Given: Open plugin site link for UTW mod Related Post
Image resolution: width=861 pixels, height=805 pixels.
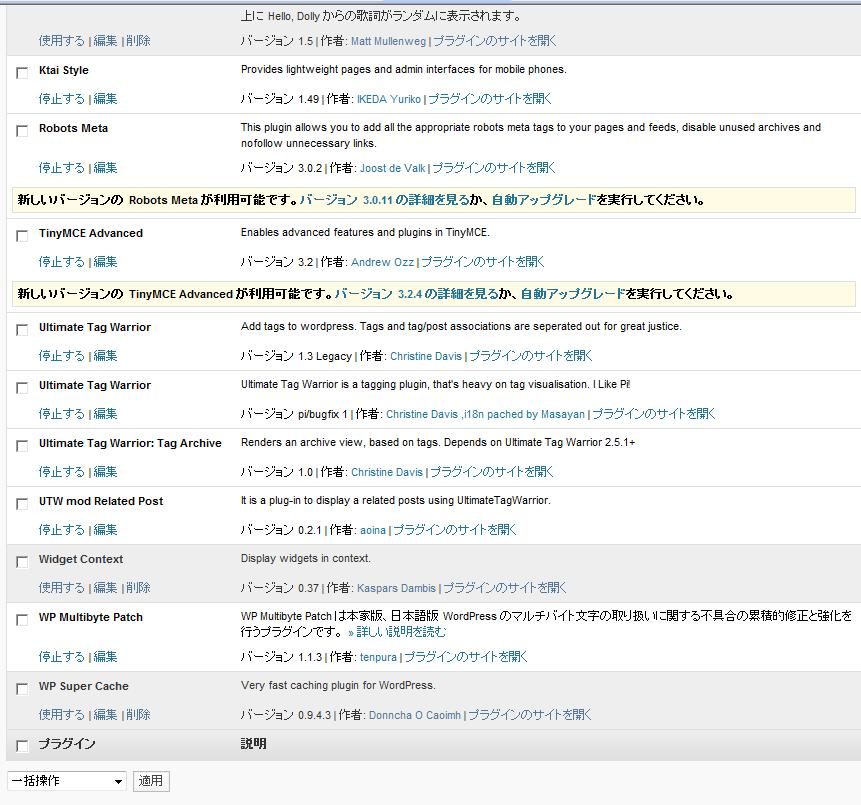Looking at the screenshot, I should tap(455, 530).
